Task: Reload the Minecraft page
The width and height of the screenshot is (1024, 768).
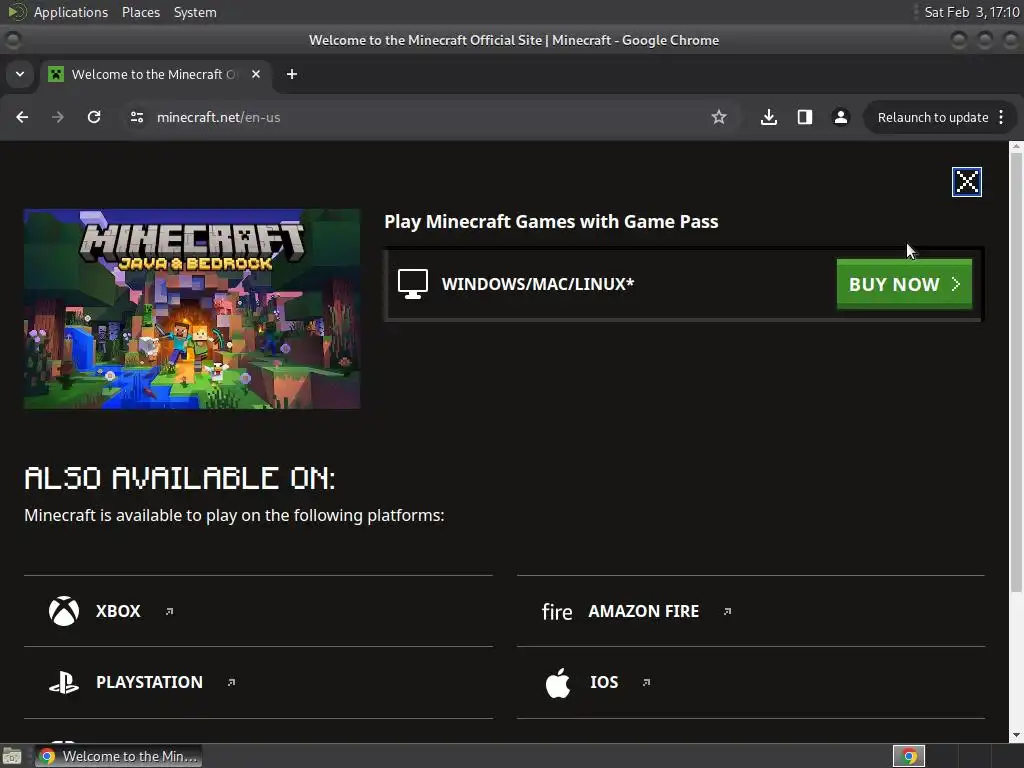Action: coord(94,117)
